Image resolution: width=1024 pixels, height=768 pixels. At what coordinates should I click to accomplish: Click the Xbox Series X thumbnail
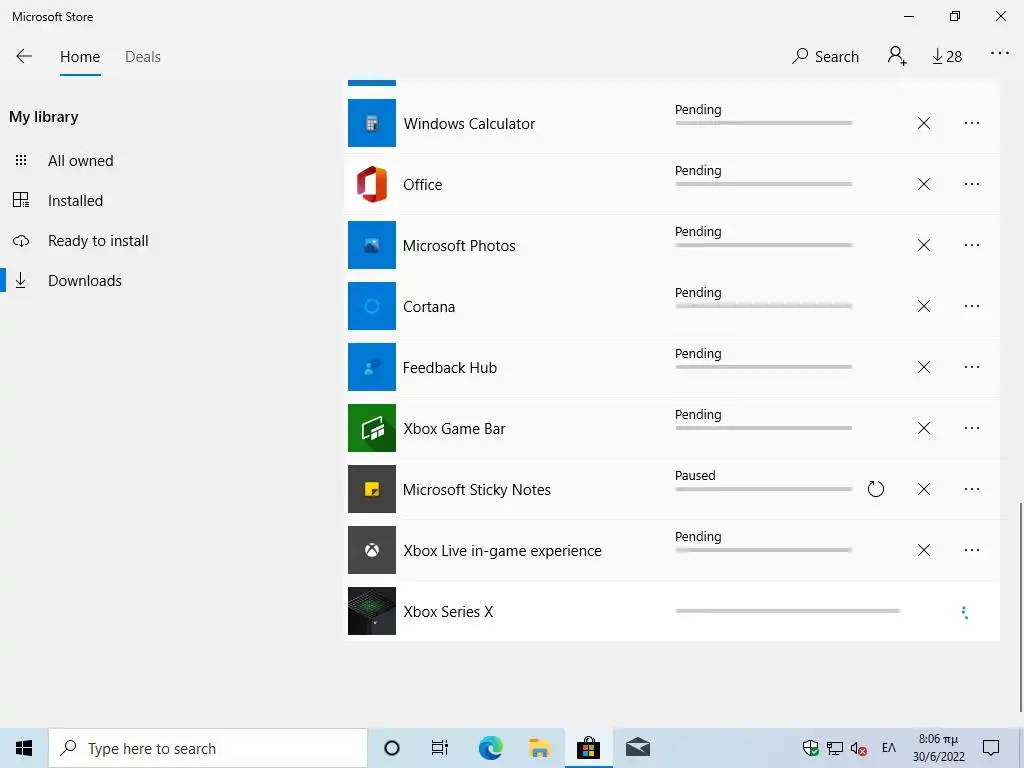372,611
